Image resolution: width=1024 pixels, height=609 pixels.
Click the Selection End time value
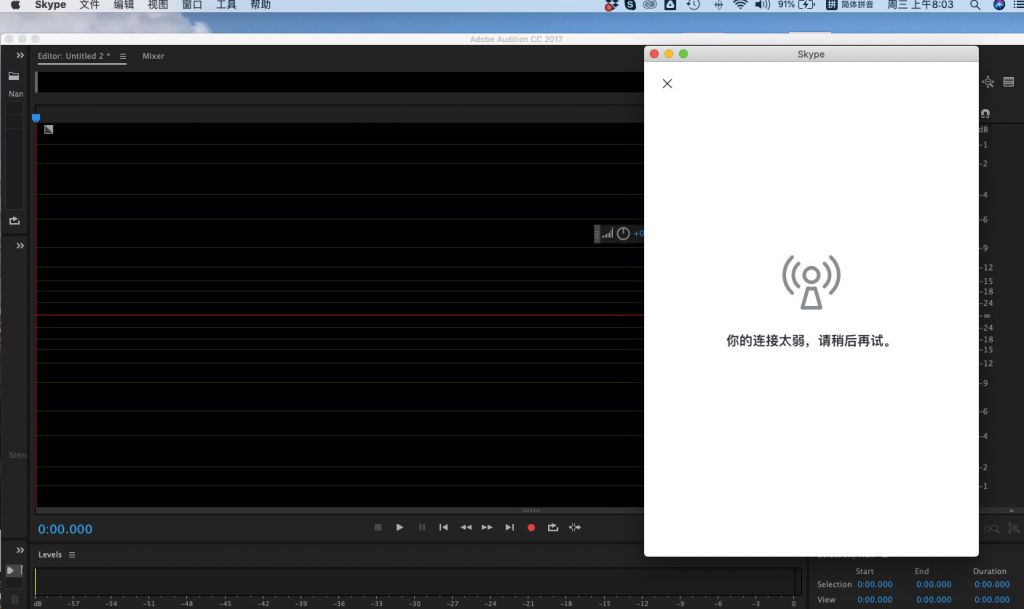[x=933, y=584]
